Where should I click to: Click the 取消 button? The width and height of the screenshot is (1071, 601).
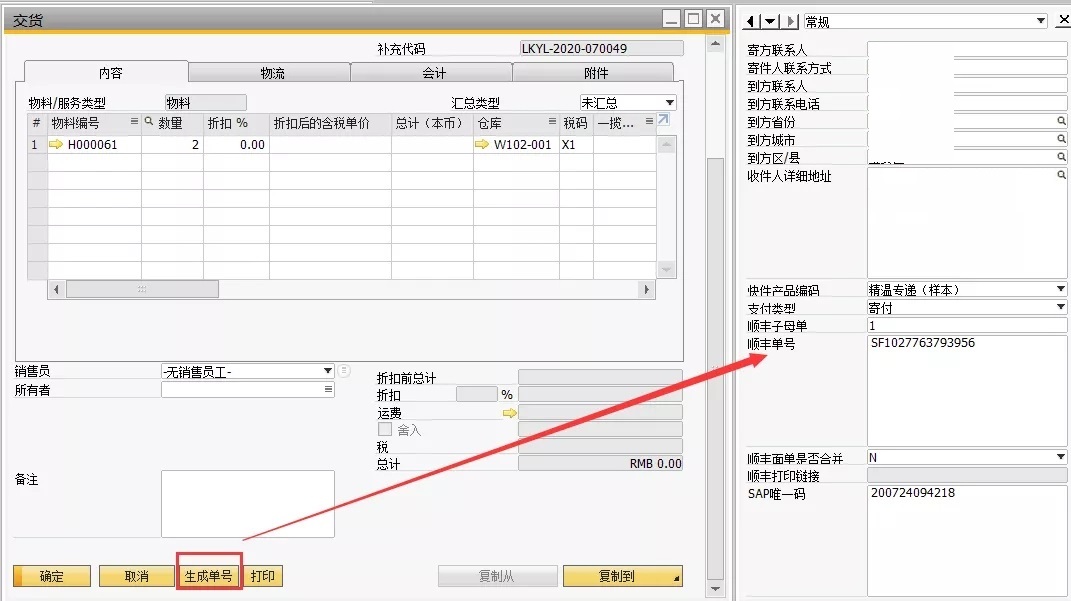tap(137, 576)
